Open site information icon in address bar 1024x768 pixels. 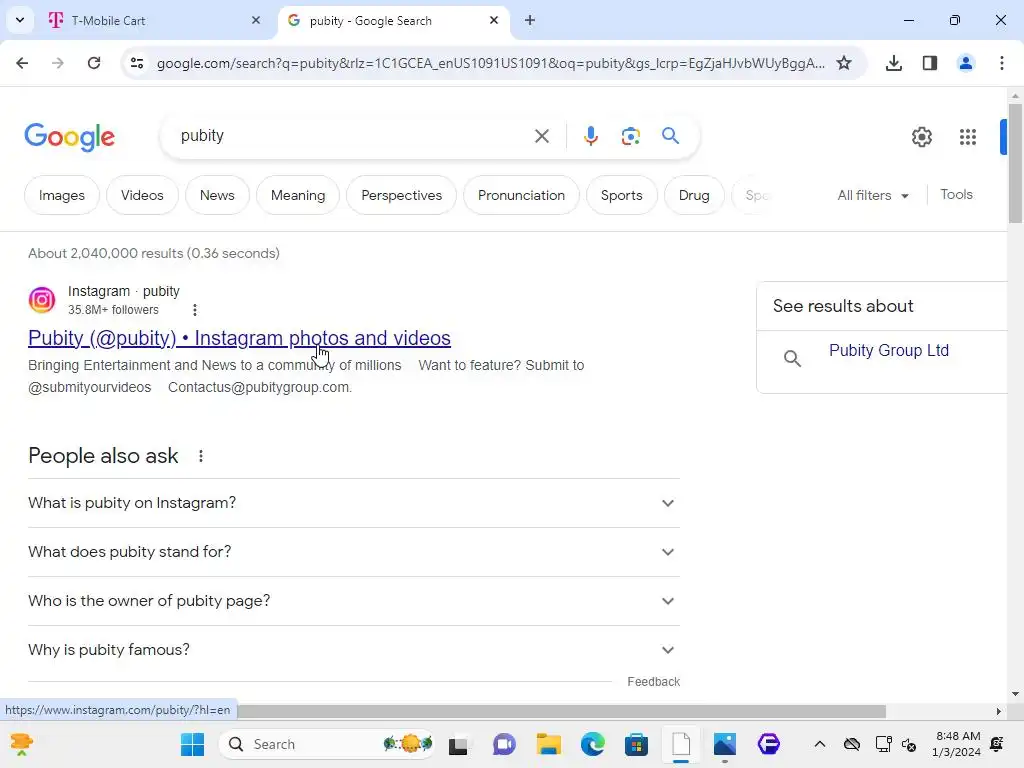pos(136,63)
